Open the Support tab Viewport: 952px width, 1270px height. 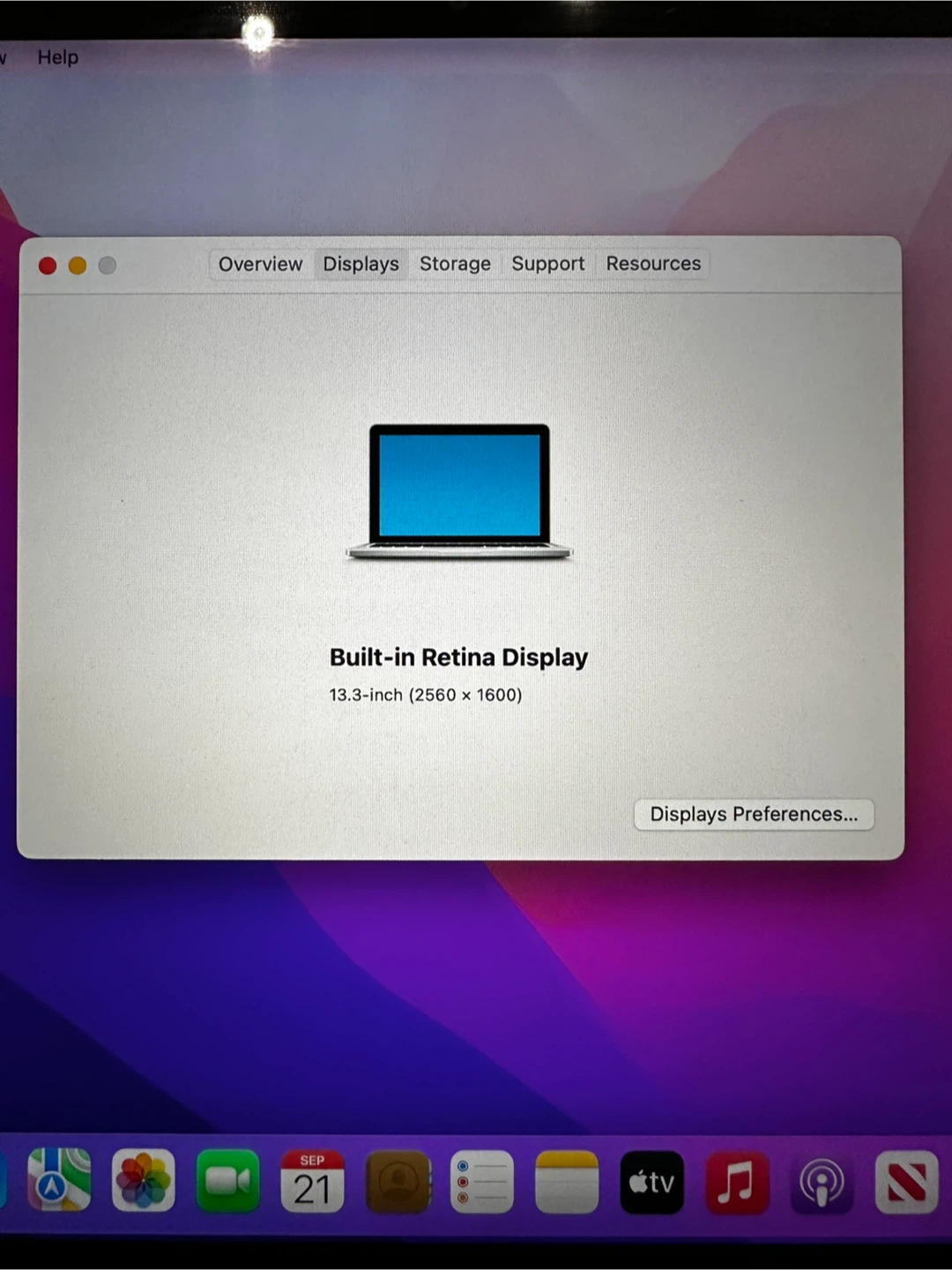[548, 264]
